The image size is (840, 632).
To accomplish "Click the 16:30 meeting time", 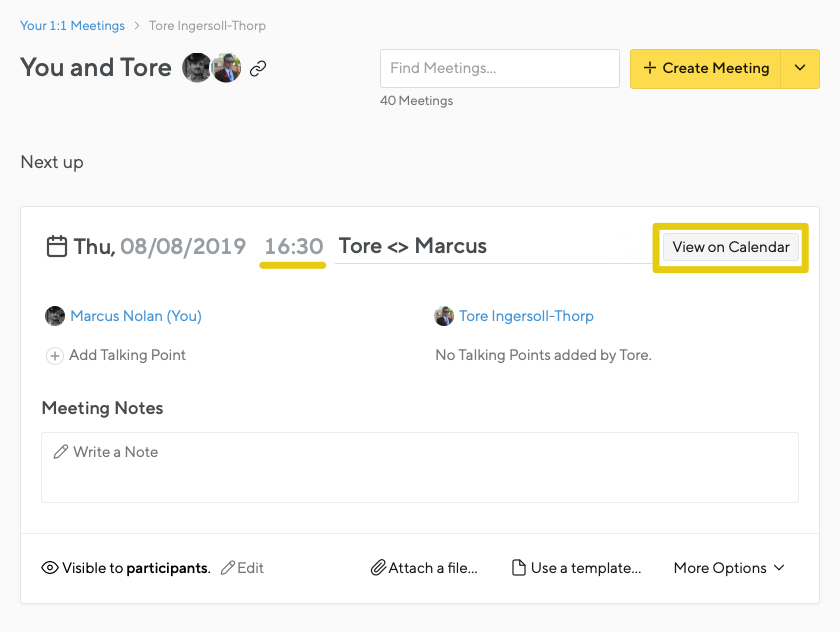I will (x=293, y=246).
